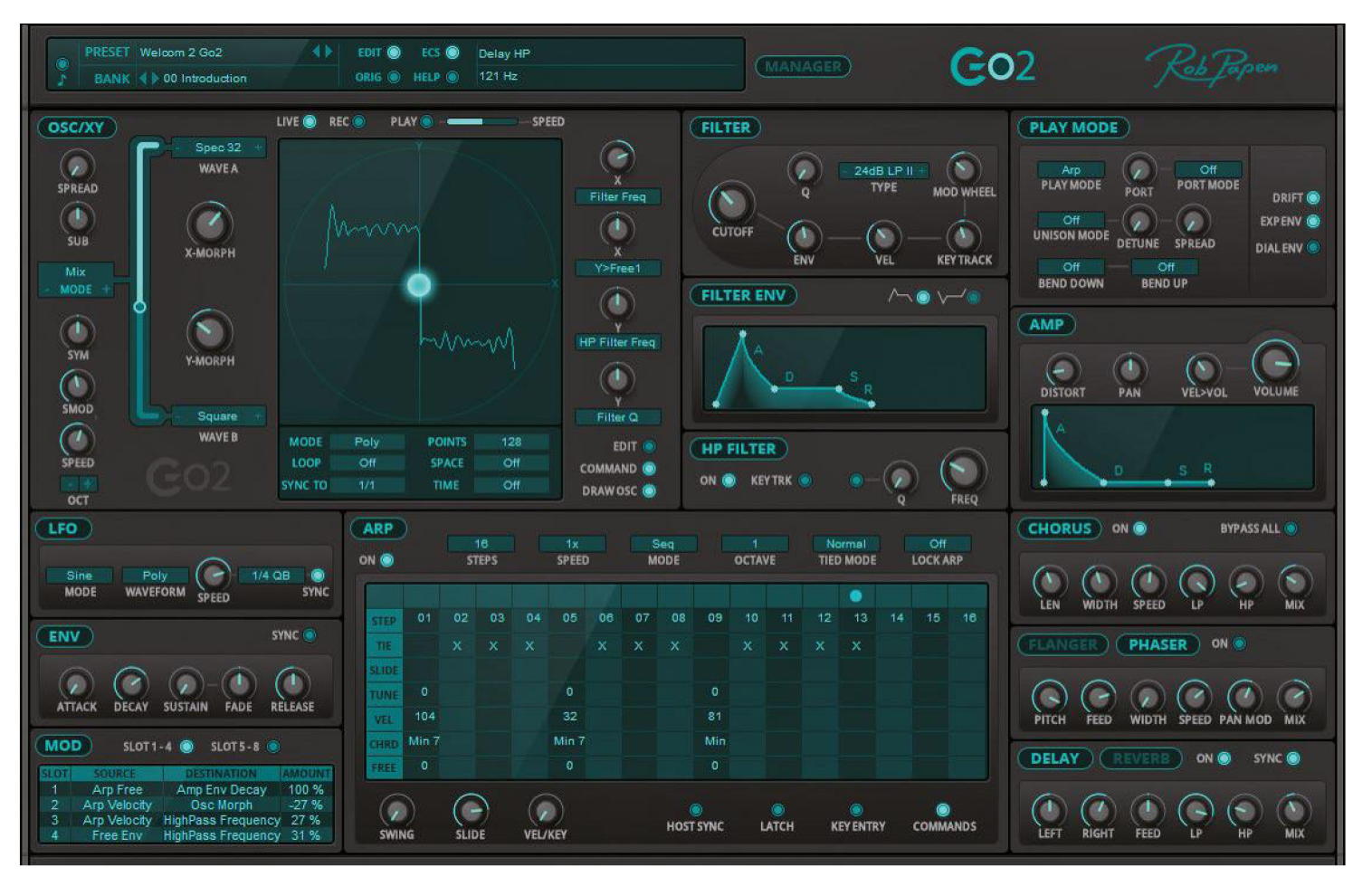Click arp step 05 velocity value 32
This screenshot has width=1372, height=886.
click(x=569, y=716)
